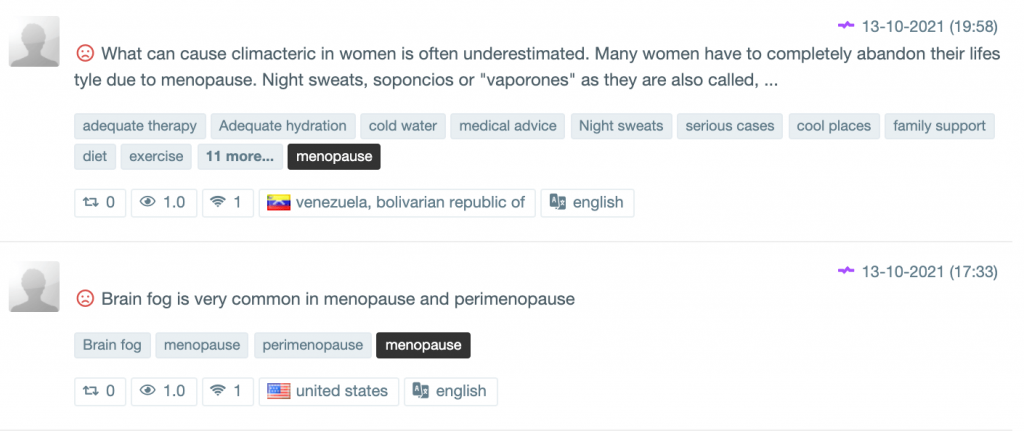Click the eye views icon on first post

tap(148, 202)
